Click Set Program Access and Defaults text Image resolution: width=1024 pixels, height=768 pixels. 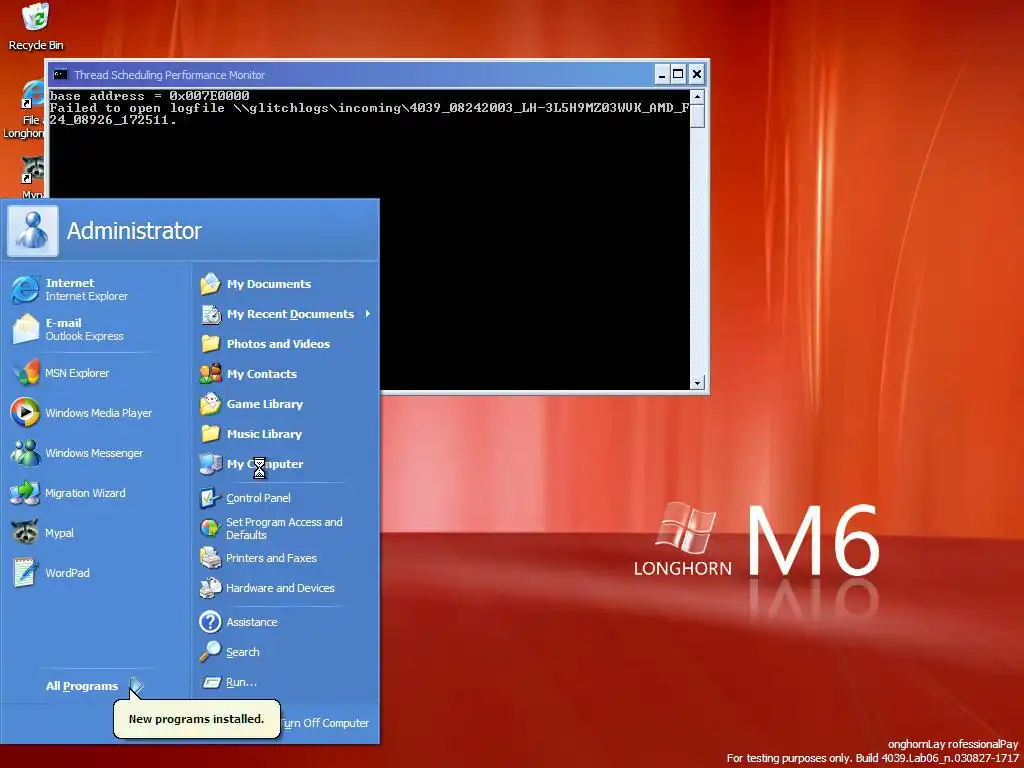pos(284,528)
